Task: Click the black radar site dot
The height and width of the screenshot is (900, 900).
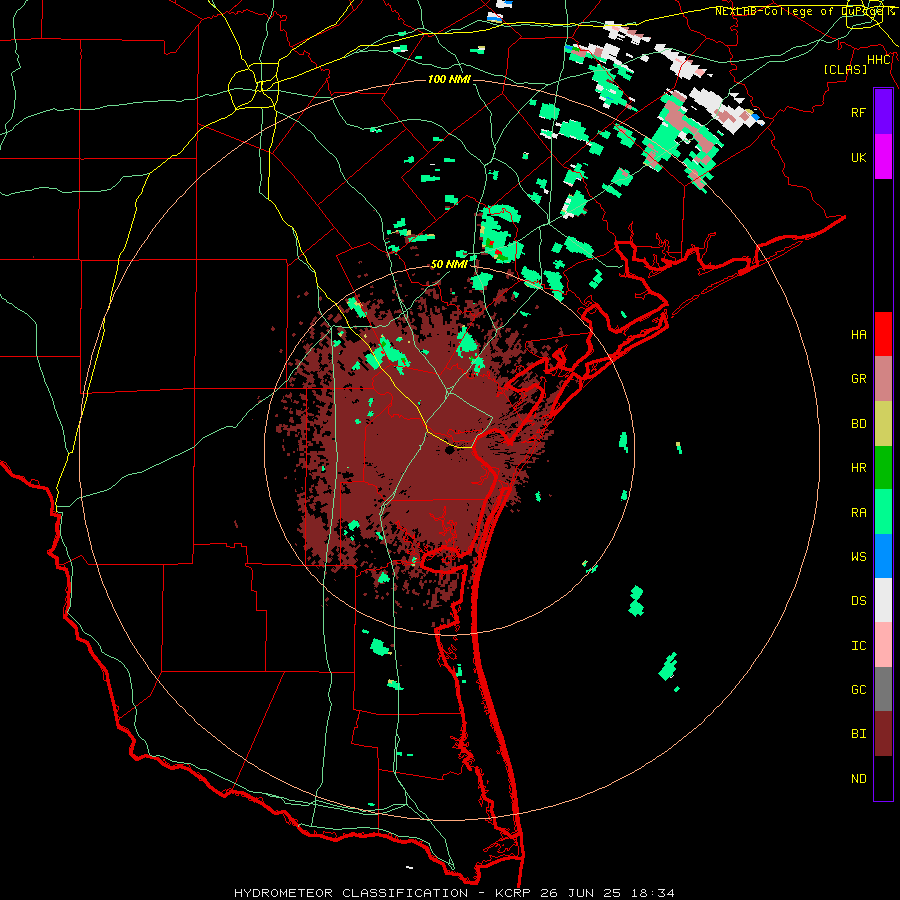Action: (x=449, y=451)
